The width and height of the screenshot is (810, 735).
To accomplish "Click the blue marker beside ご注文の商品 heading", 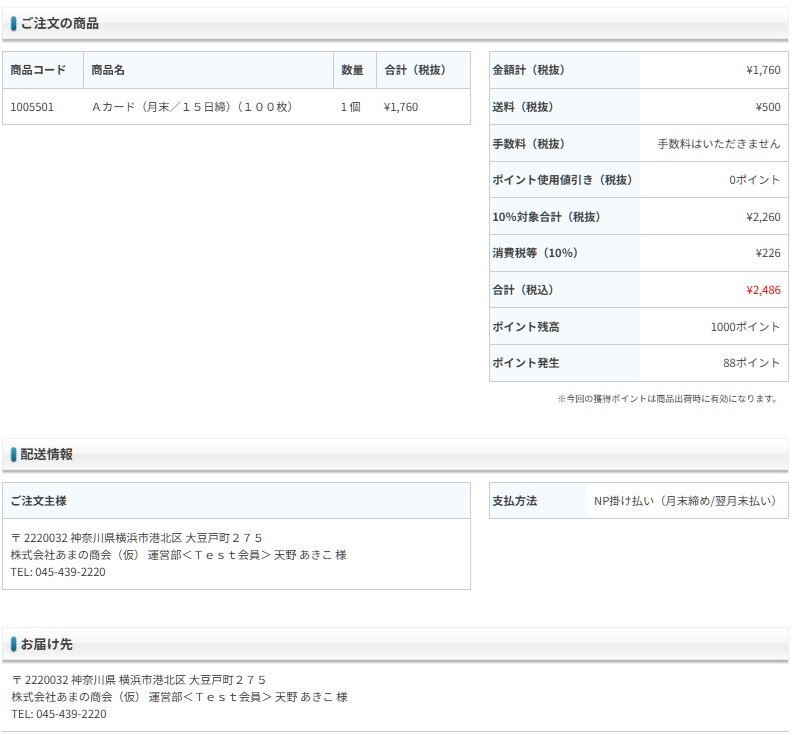I will click(x=13, y=23).
